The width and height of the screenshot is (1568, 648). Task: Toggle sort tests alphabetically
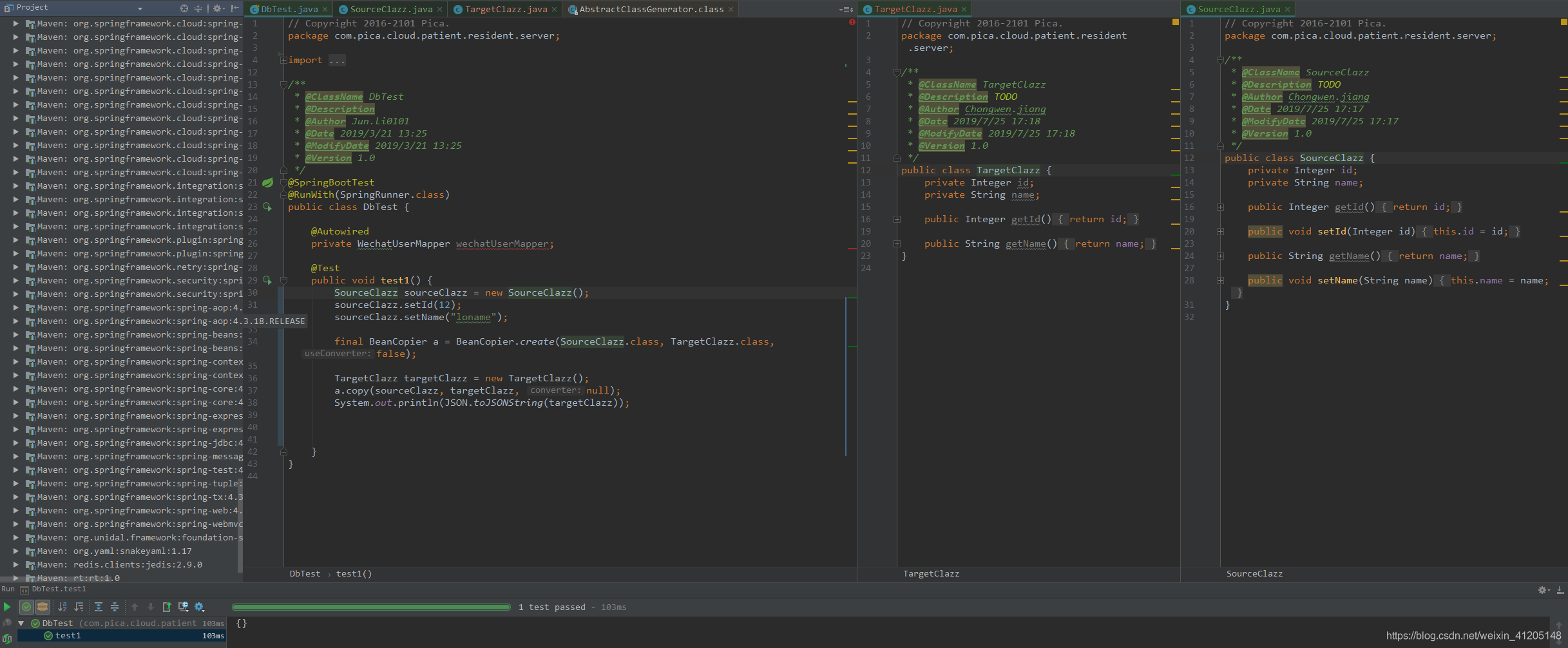[x=62, y=607]
